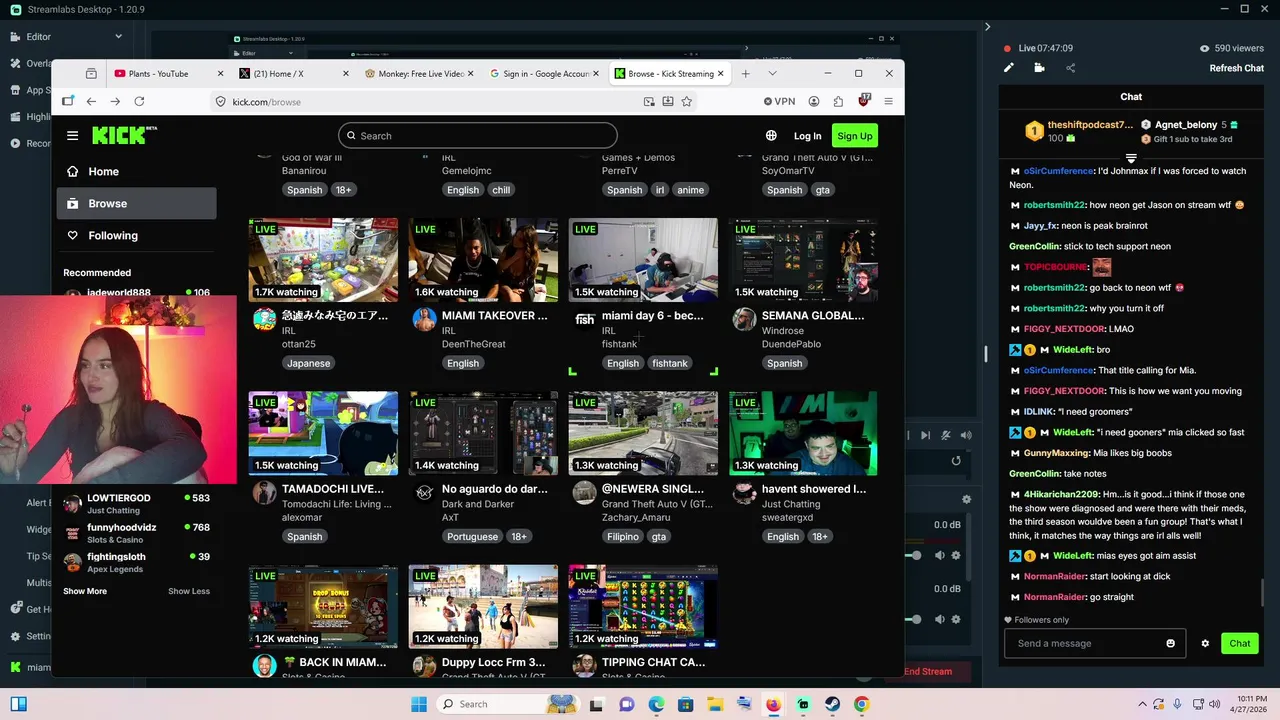The height and width of the screenshot is (720, 1280).
Task: Open emoji picker in chat input
Action: (1170, 643)
